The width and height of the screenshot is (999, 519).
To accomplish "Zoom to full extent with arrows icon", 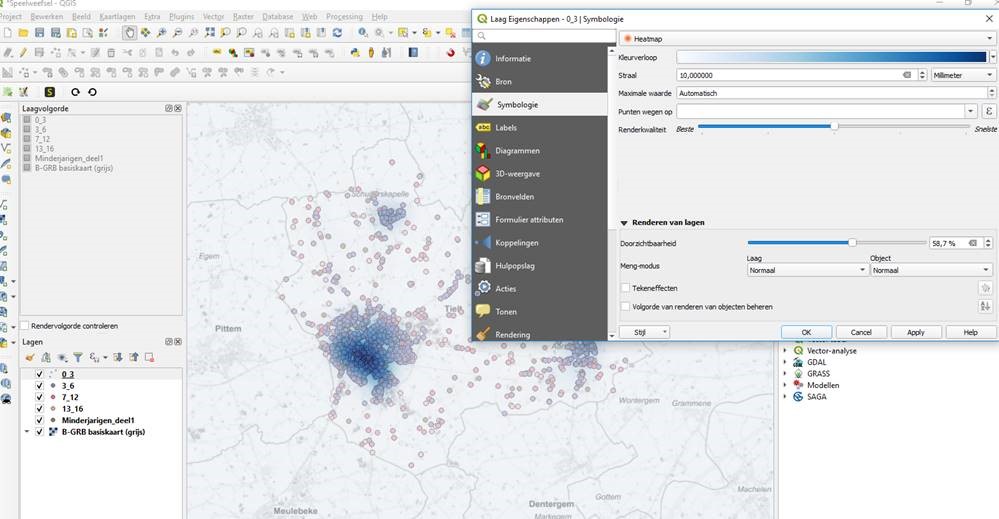I will click(x=210, y=32).
